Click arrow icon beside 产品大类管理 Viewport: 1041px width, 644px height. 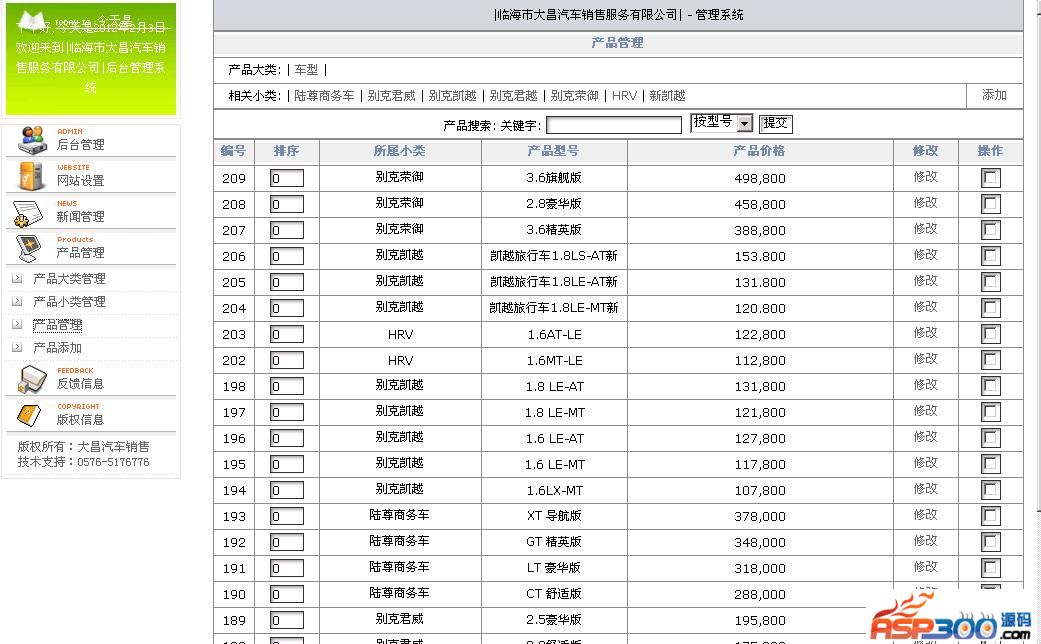coord(17,278)
